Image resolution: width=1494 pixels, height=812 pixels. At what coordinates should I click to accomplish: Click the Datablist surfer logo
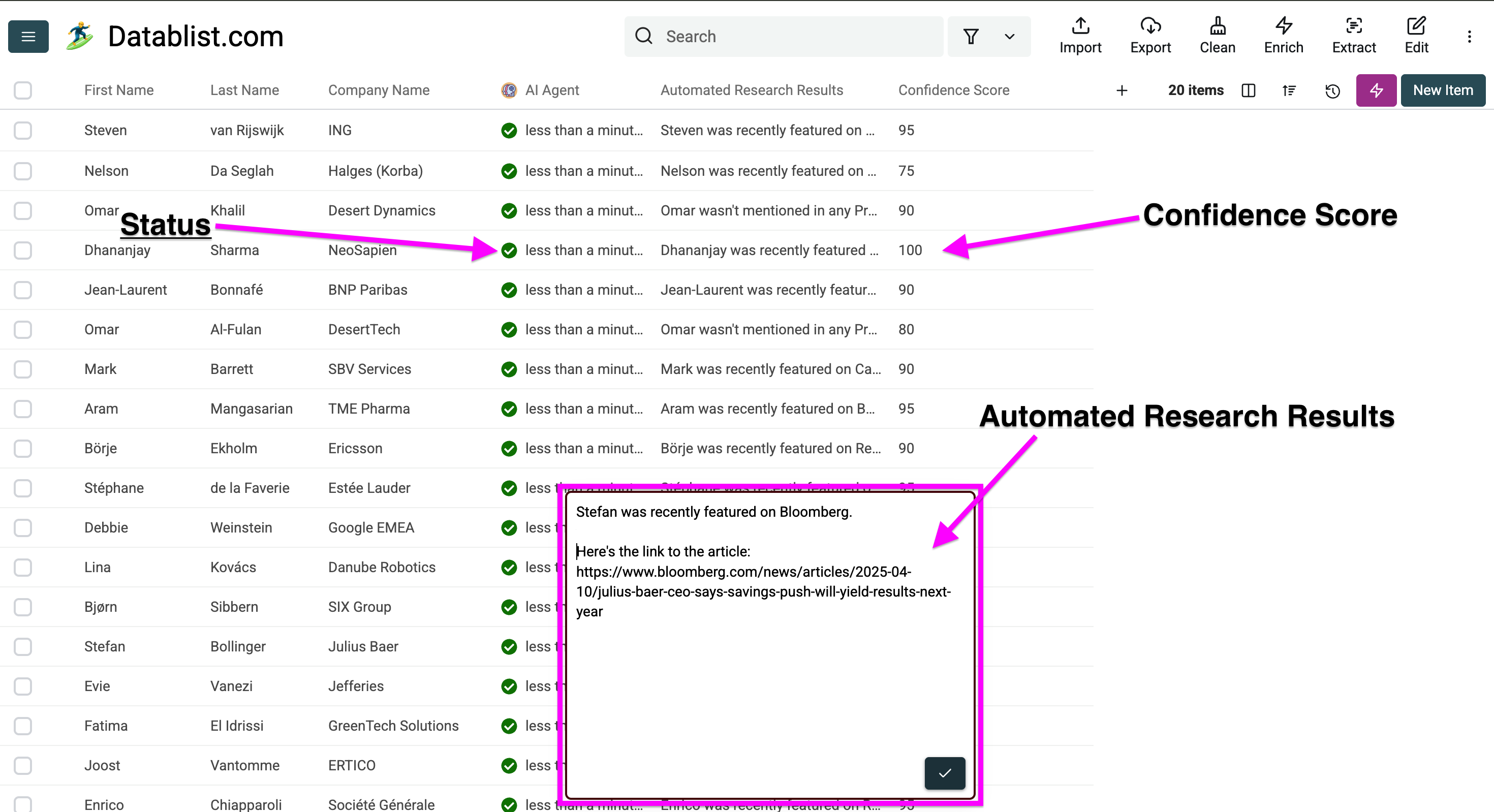tap(79, 36)
